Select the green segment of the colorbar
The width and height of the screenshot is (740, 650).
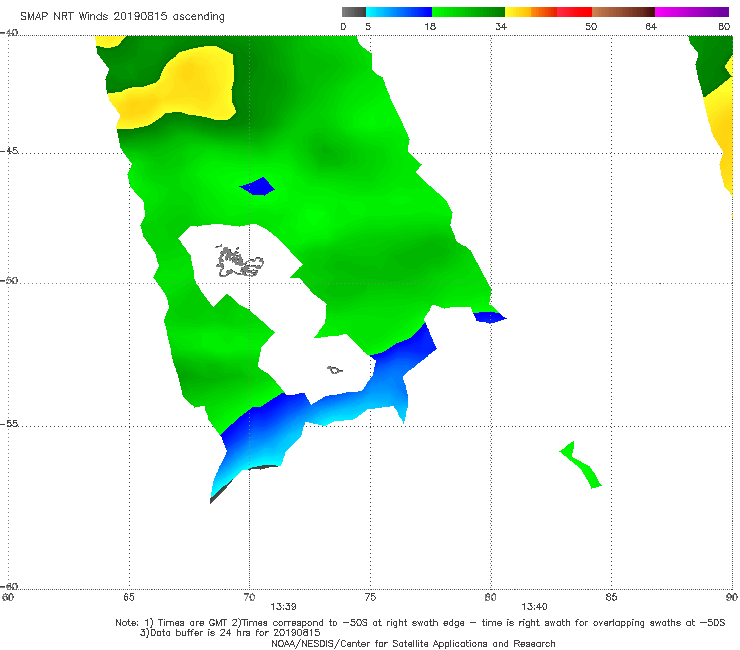coord(468,12)
